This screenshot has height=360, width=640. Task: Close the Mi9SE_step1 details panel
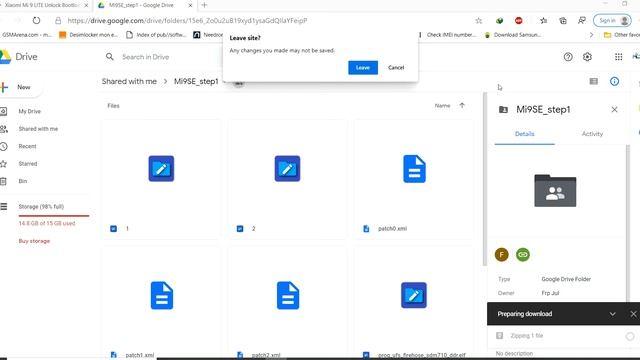[x=614, y=109]
